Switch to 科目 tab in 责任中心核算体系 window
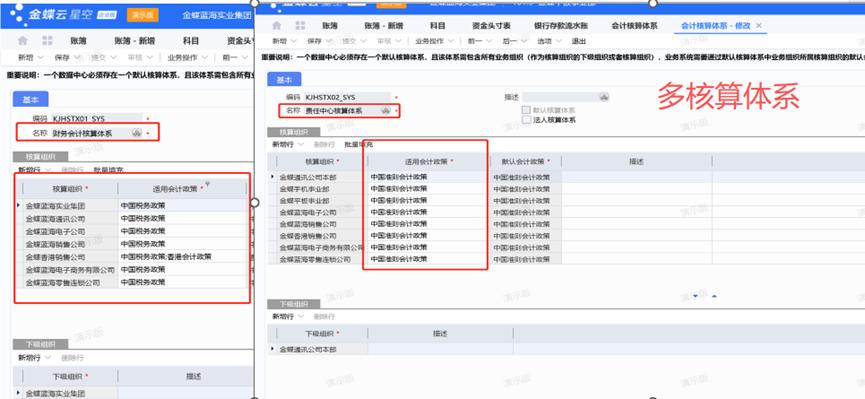The height and width of the screenshot is (399, 865). point(438,26)
